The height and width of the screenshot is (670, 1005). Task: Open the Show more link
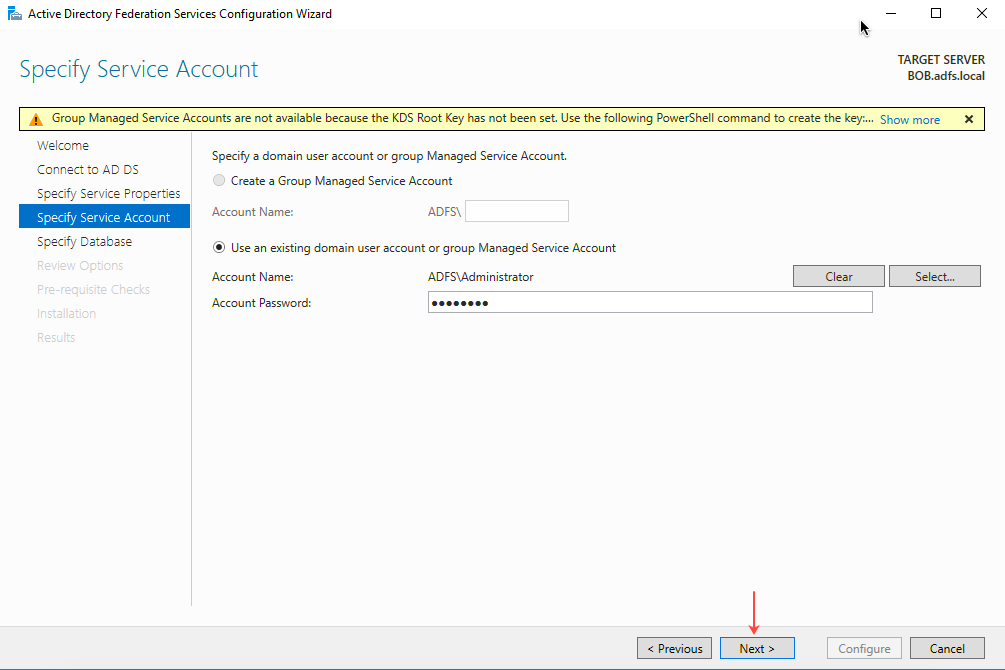click(909, 118)
